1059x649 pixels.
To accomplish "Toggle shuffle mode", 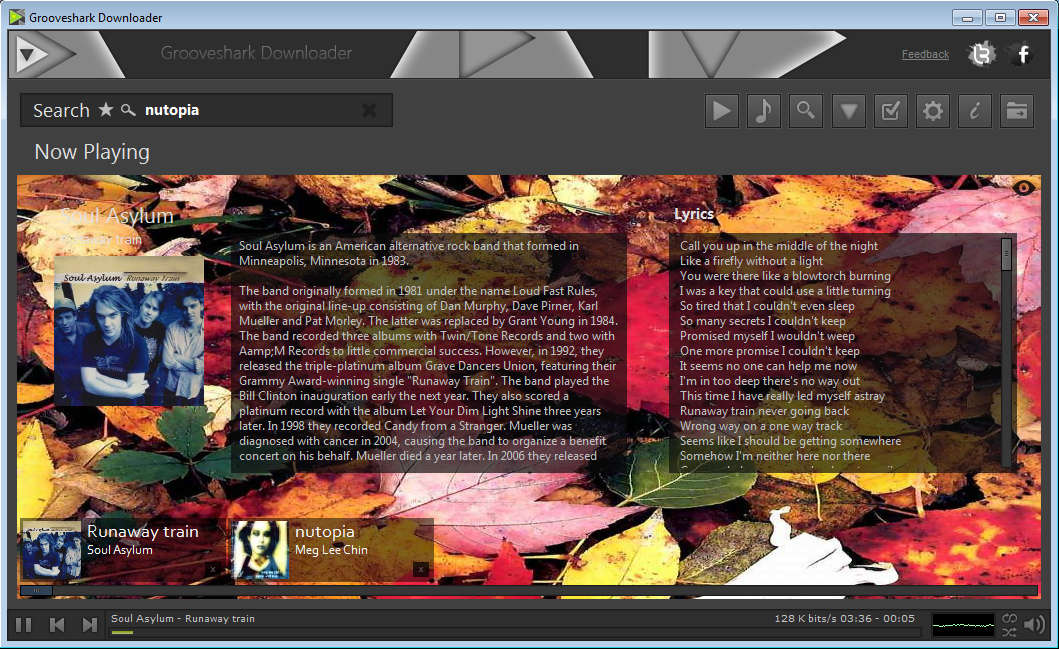I will [x=1009, y=632].
